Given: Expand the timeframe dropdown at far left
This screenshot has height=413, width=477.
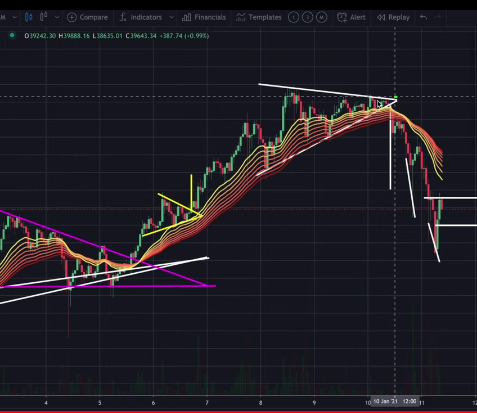Looking at the screenshot, I should click(x=14, y=17).
